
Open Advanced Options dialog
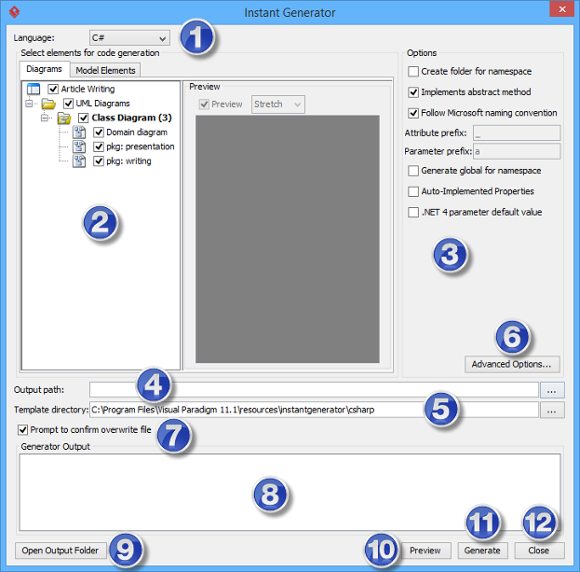pos(512,364)
